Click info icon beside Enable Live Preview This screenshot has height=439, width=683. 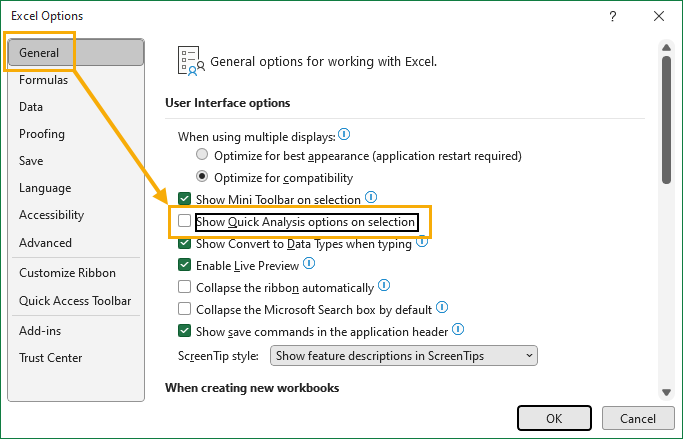(309, 263)
